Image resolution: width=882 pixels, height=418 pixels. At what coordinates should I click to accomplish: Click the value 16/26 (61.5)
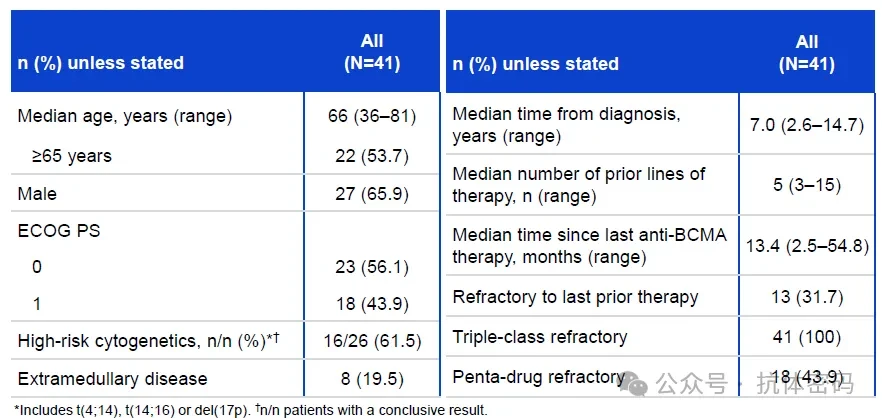[372, 341]
